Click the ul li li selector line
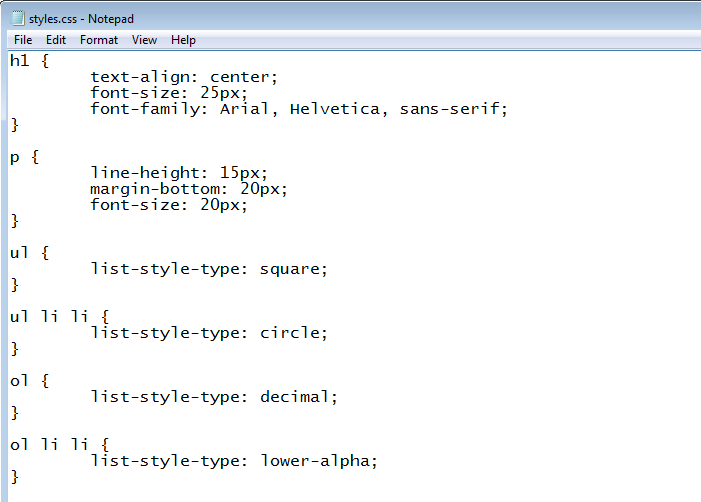This screenshot has width=701, height=502. point(59,316)
